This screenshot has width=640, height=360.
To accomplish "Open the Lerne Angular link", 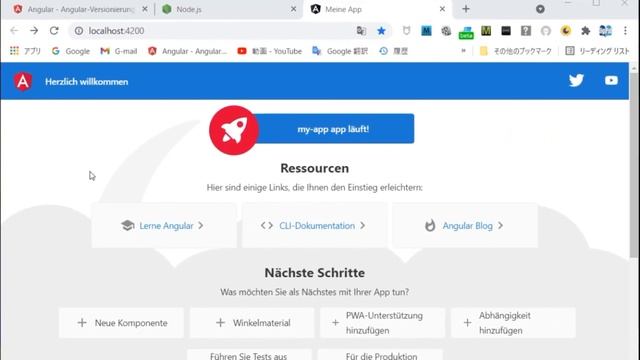I will [164, 225].
